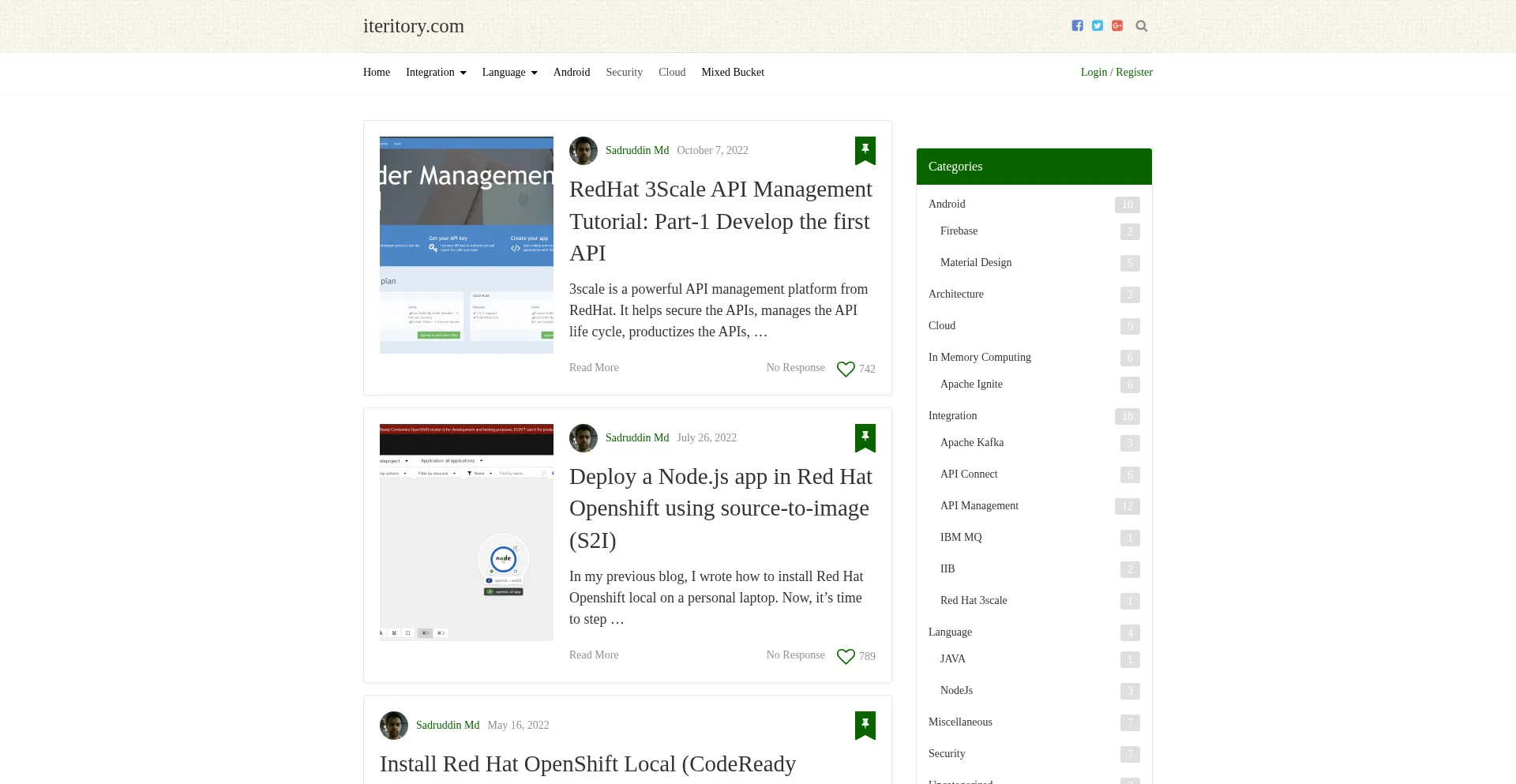Click Read More on RedHat 3Scale post
Viewport: 1516px width, 784px height.
point(594,368)
